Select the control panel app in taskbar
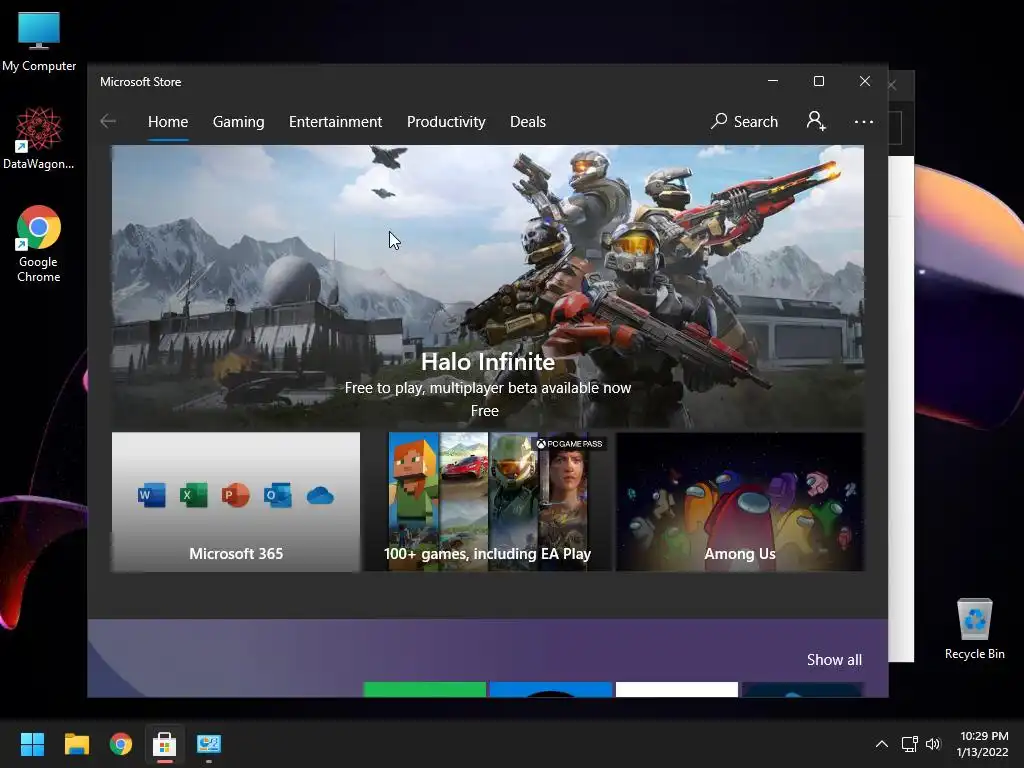The image size is (1024, 768). tap(209, 744)
